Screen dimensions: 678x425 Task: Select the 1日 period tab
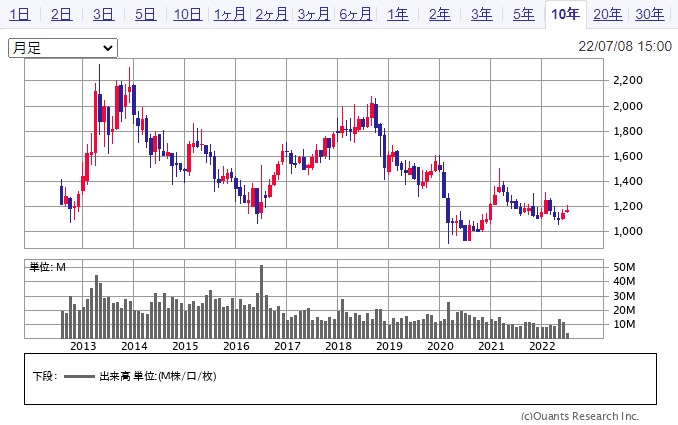coord(19,14)
